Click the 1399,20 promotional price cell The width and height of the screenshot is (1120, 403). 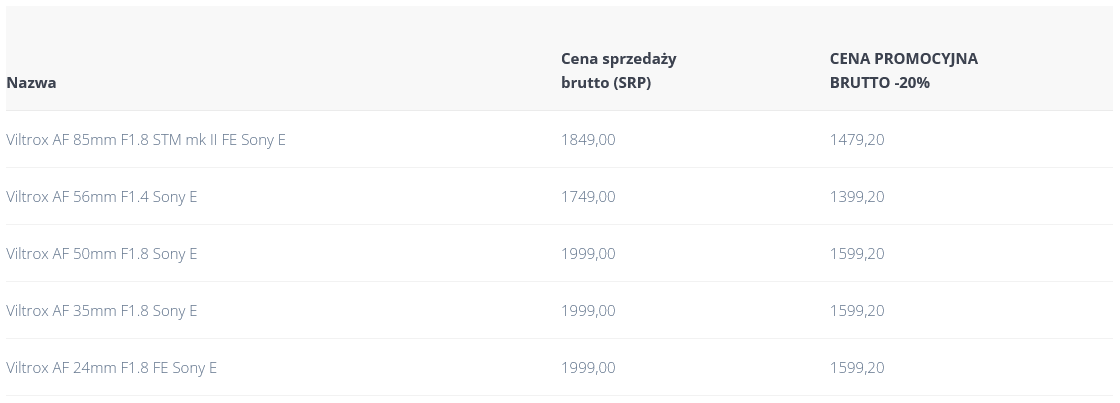(x=857, y=196)
